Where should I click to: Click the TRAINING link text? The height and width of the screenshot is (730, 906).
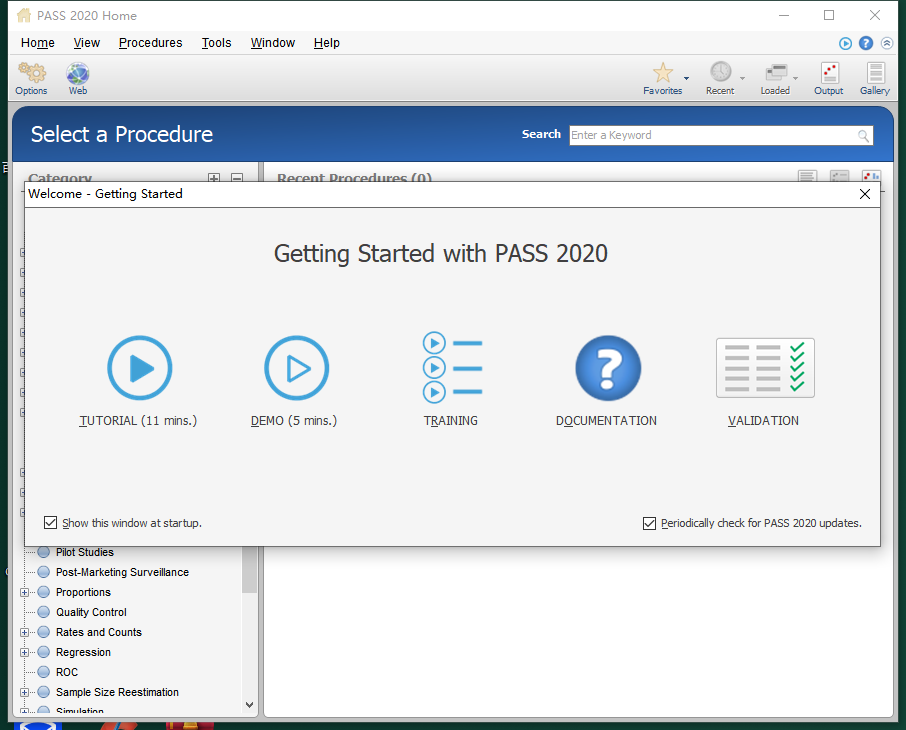click(x=451, y=421)
